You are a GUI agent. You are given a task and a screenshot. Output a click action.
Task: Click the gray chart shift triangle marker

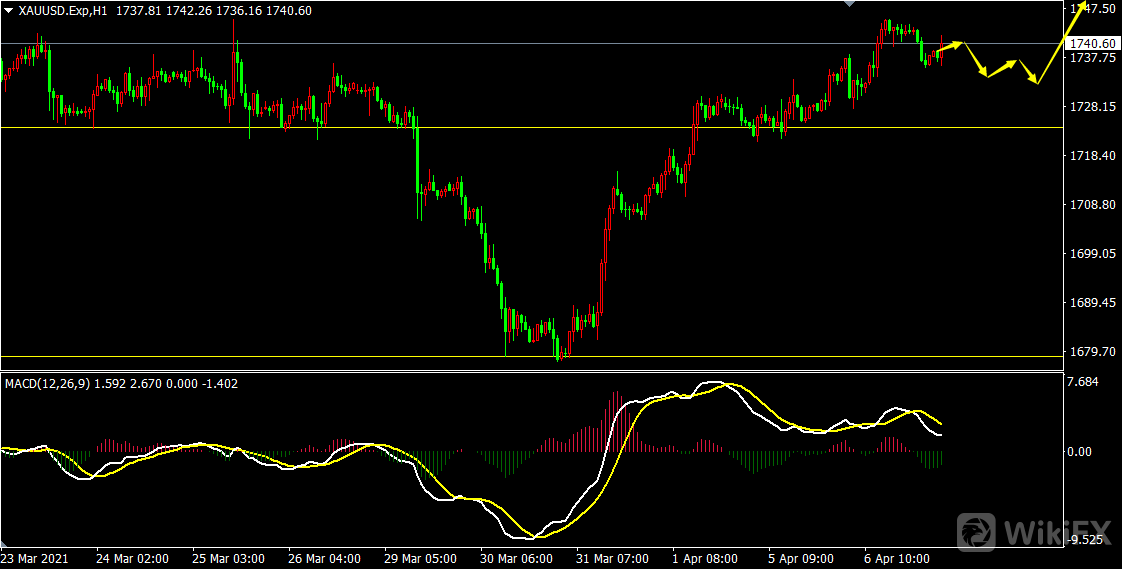(850, 4)
